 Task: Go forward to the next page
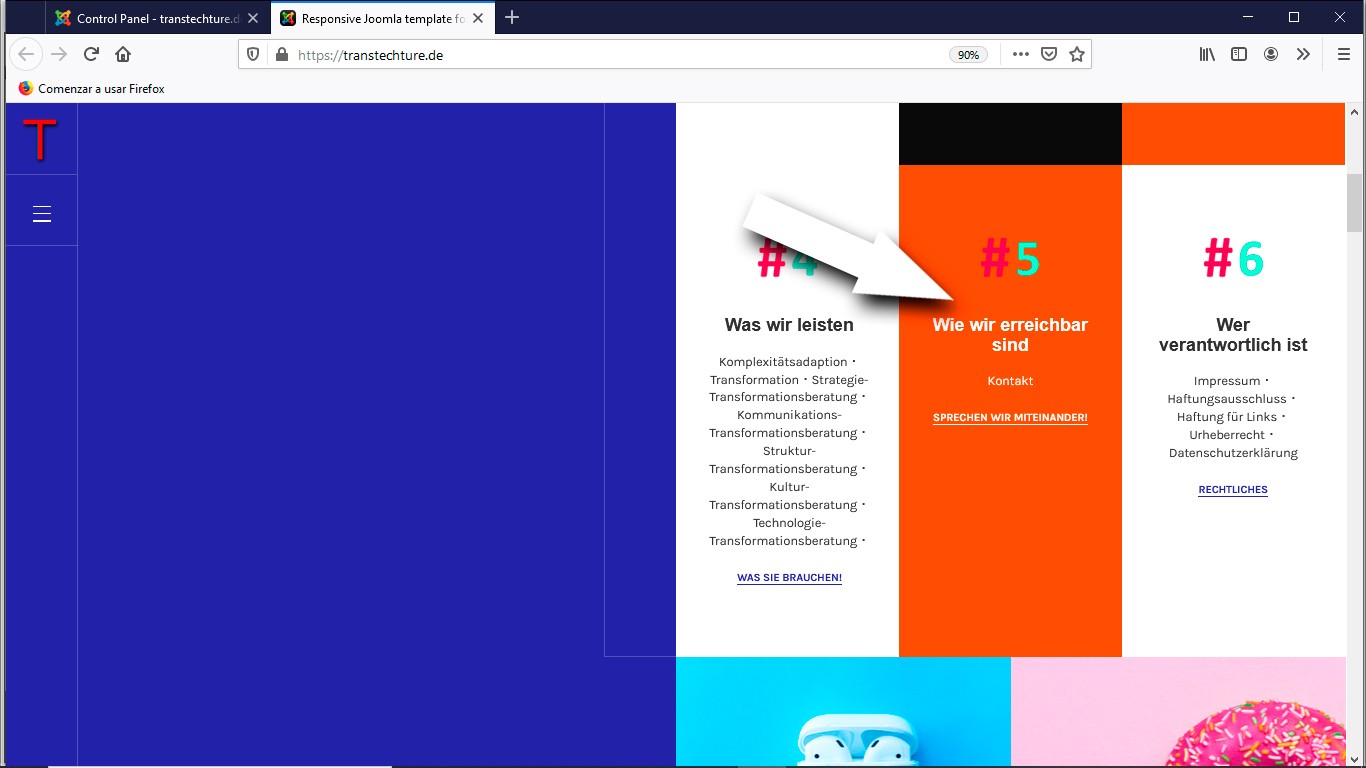59,54
